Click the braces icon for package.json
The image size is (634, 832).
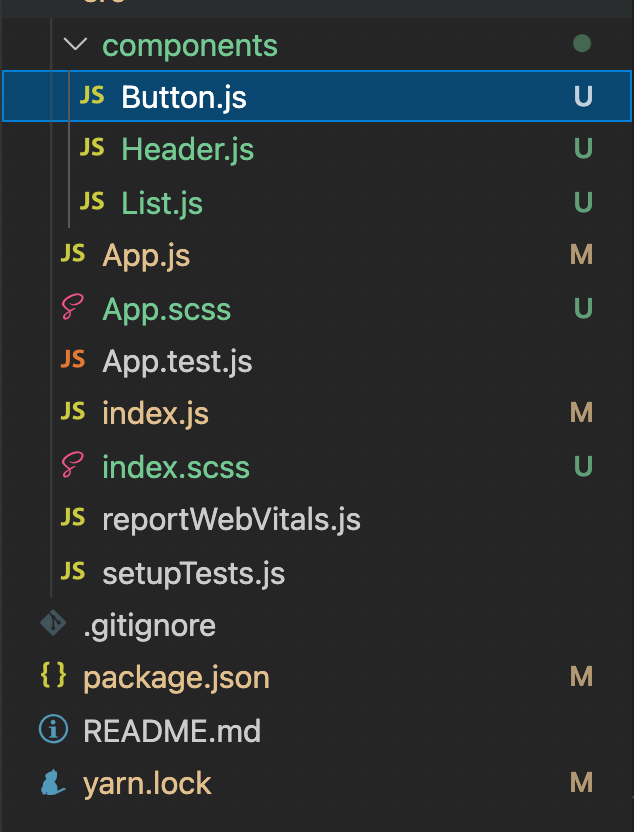pos(53,677)
